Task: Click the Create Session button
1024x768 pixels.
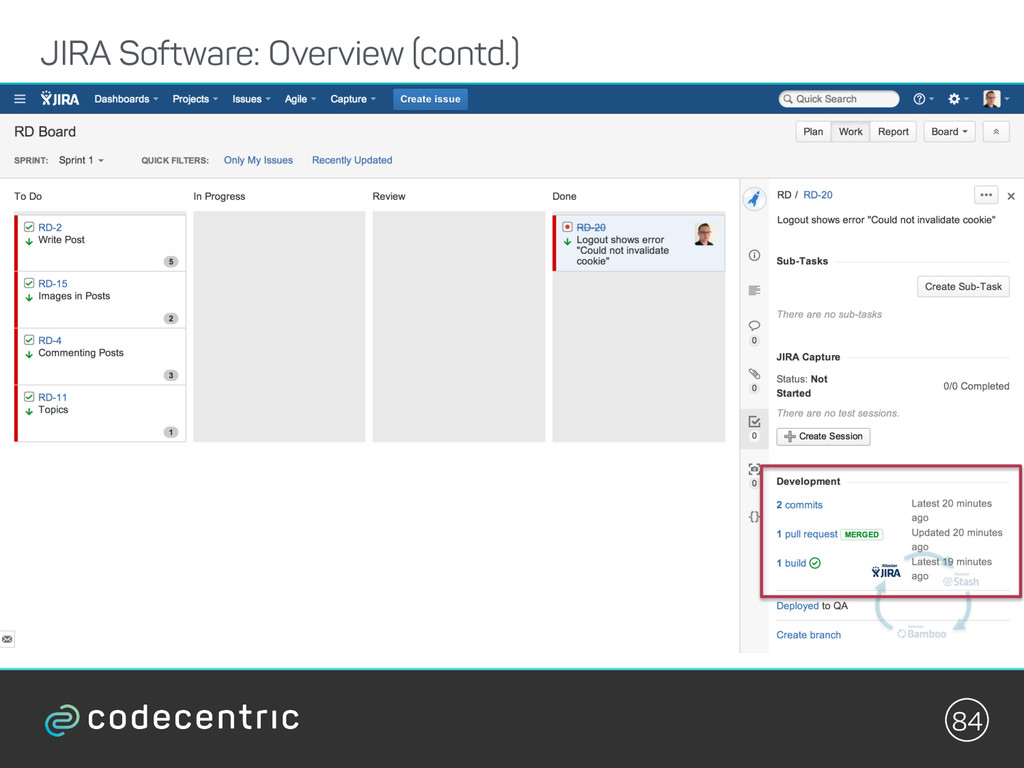Action: (823, 436)
